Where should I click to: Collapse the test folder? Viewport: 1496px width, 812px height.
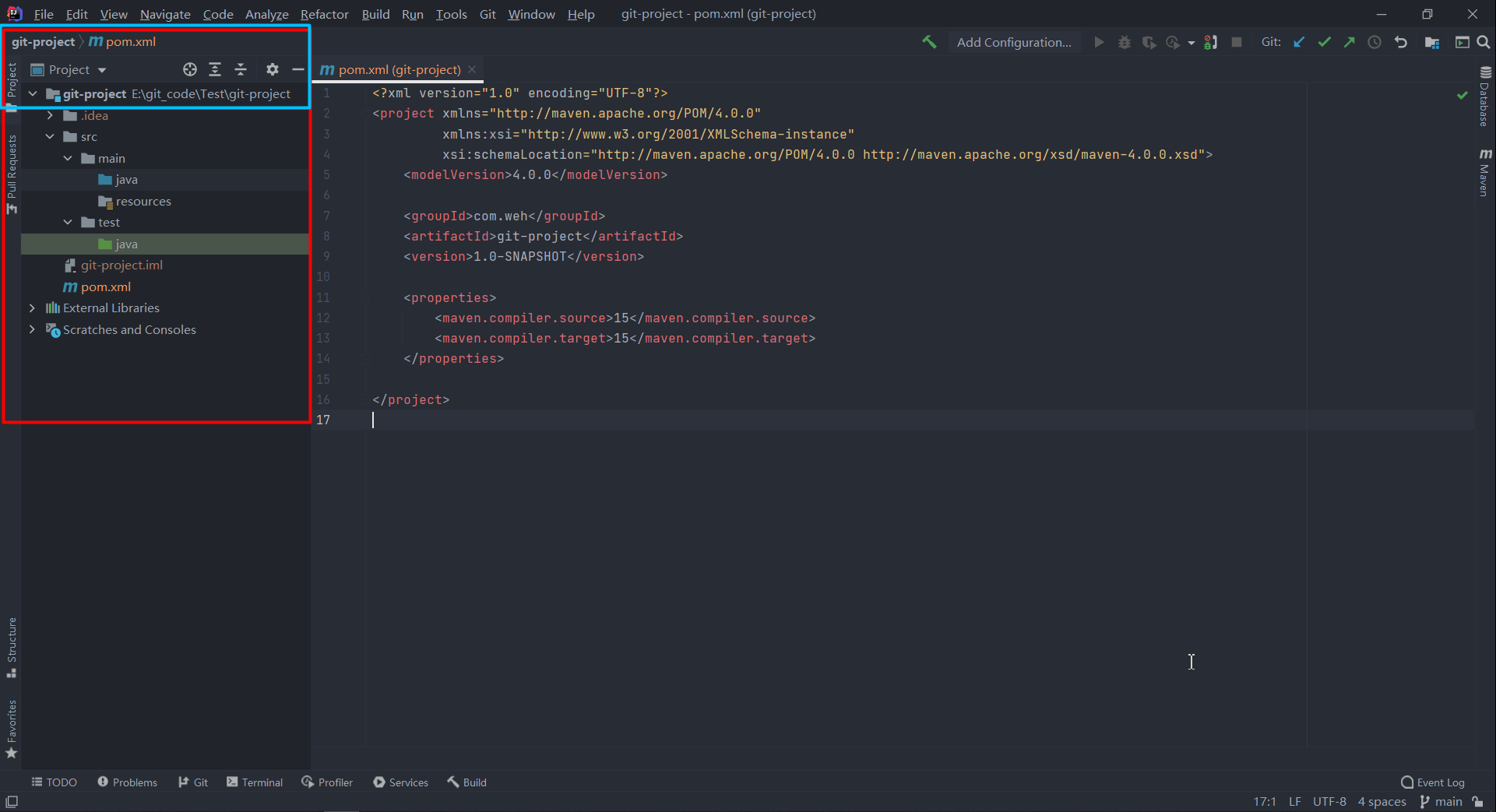click(x=68, y=222)
